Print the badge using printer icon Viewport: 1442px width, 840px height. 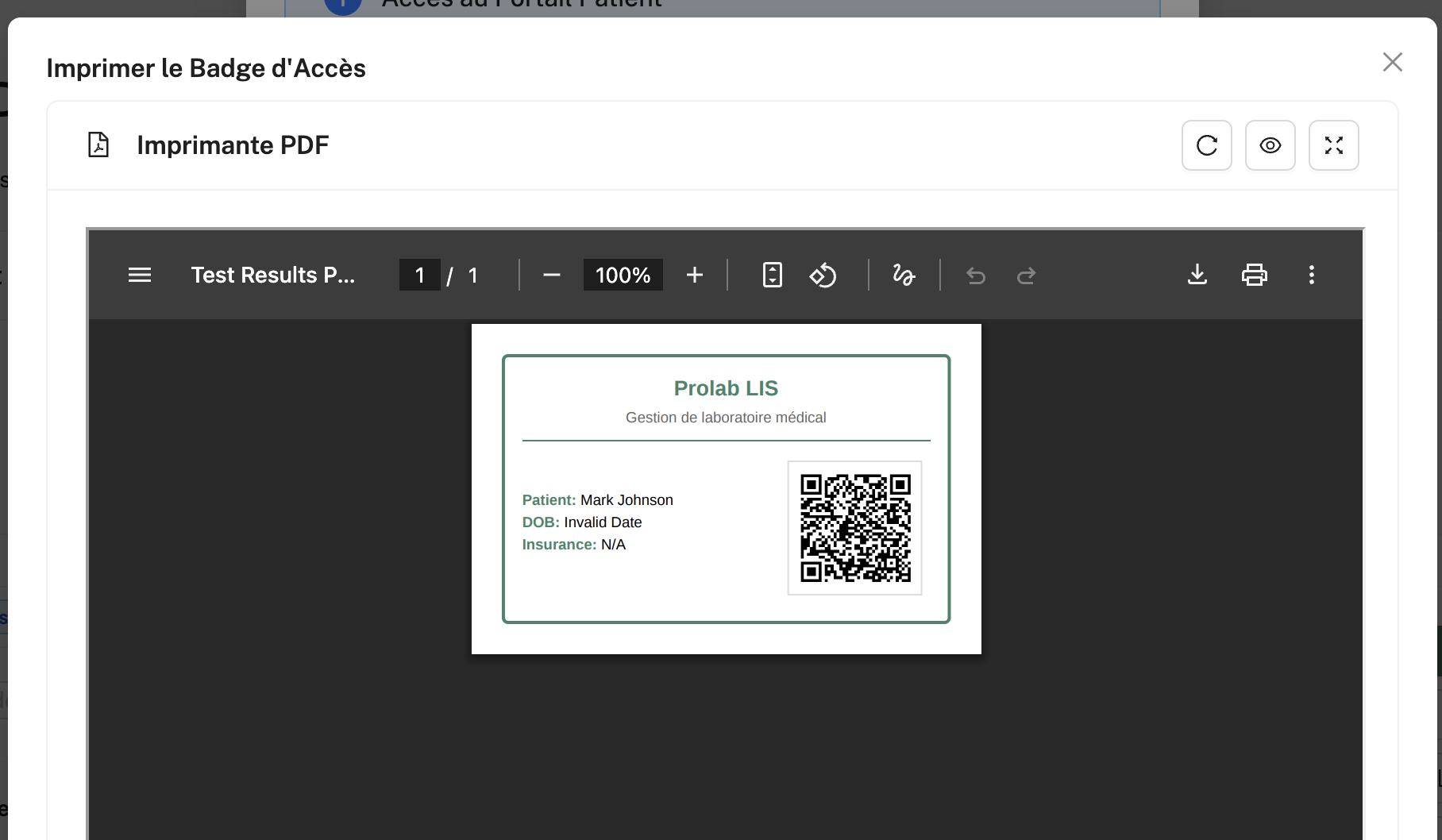(x=1255, y=275)
